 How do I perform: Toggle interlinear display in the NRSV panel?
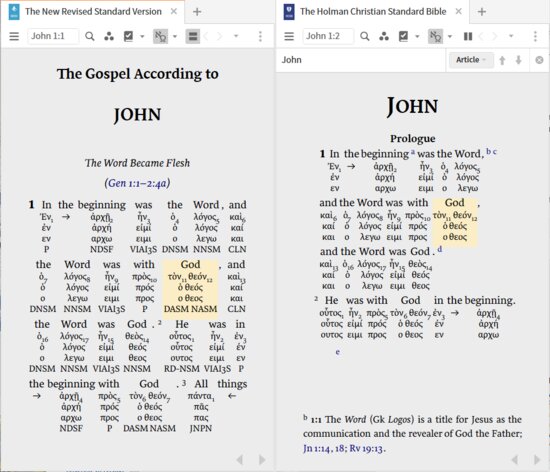point(161,36)
